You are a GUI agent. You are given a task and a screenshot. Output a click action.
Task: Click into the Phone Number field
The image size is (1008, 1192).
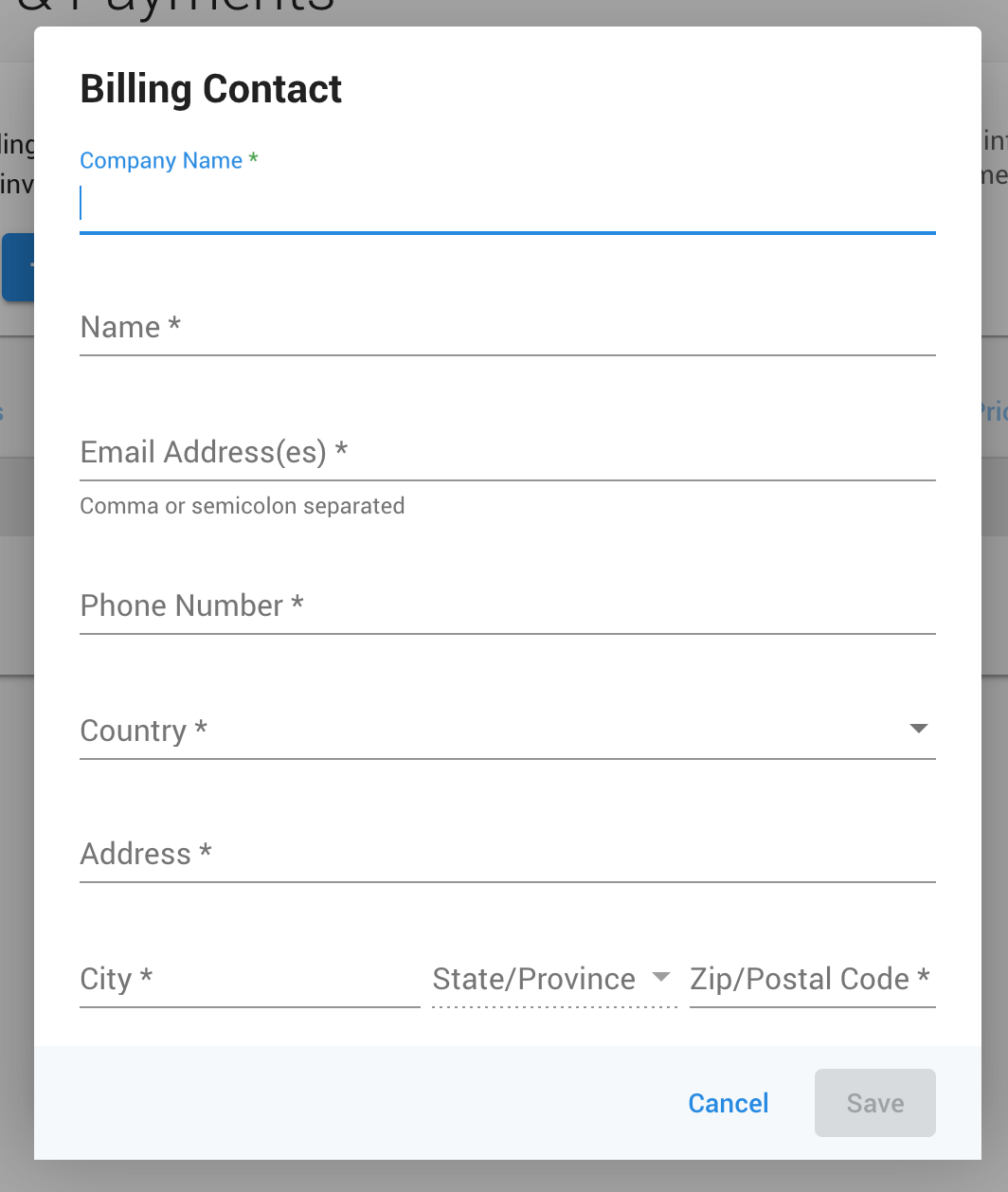coord(508,606)
